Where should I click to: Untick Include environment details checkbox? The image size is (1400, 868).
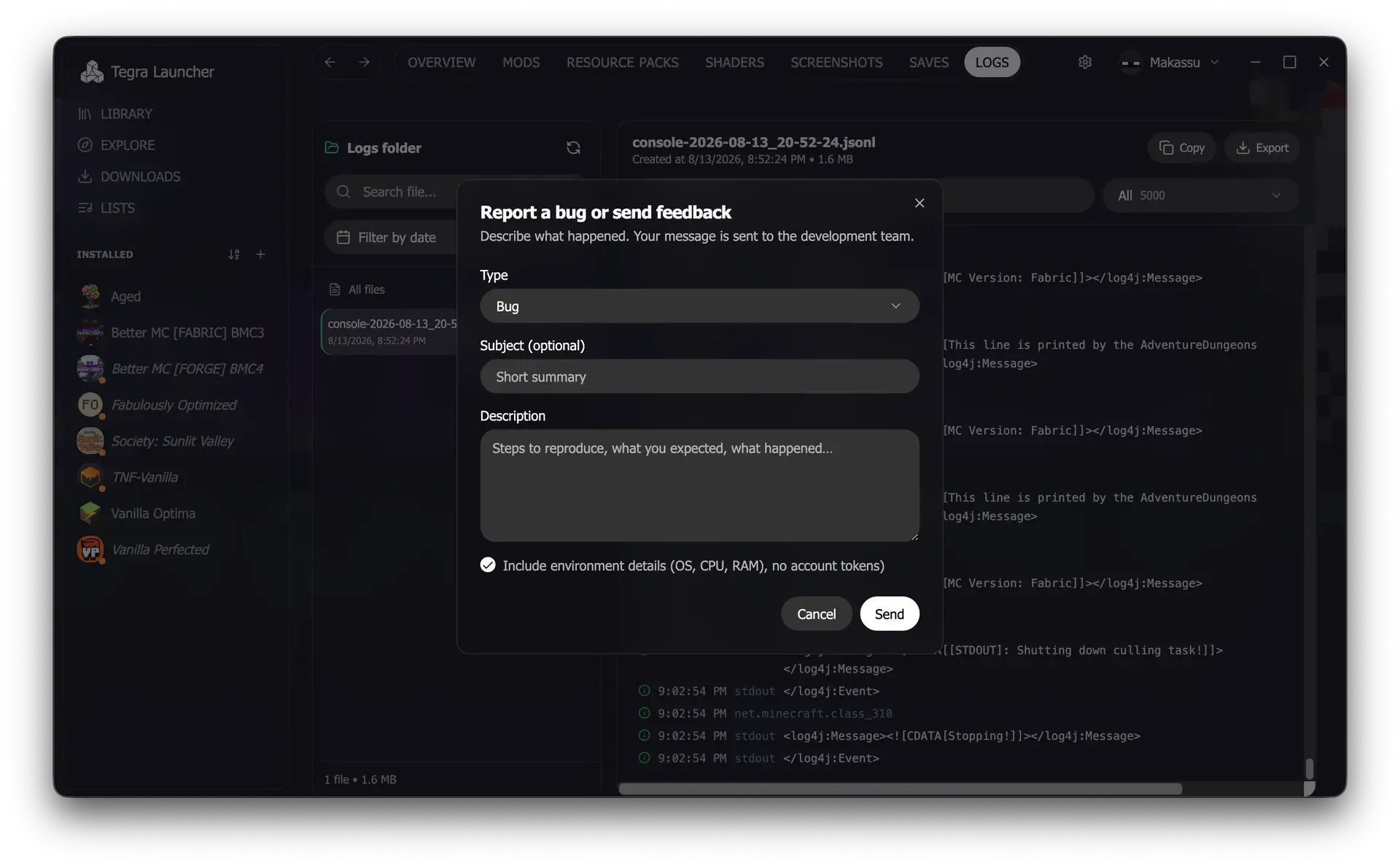click(x=488, y=565)
